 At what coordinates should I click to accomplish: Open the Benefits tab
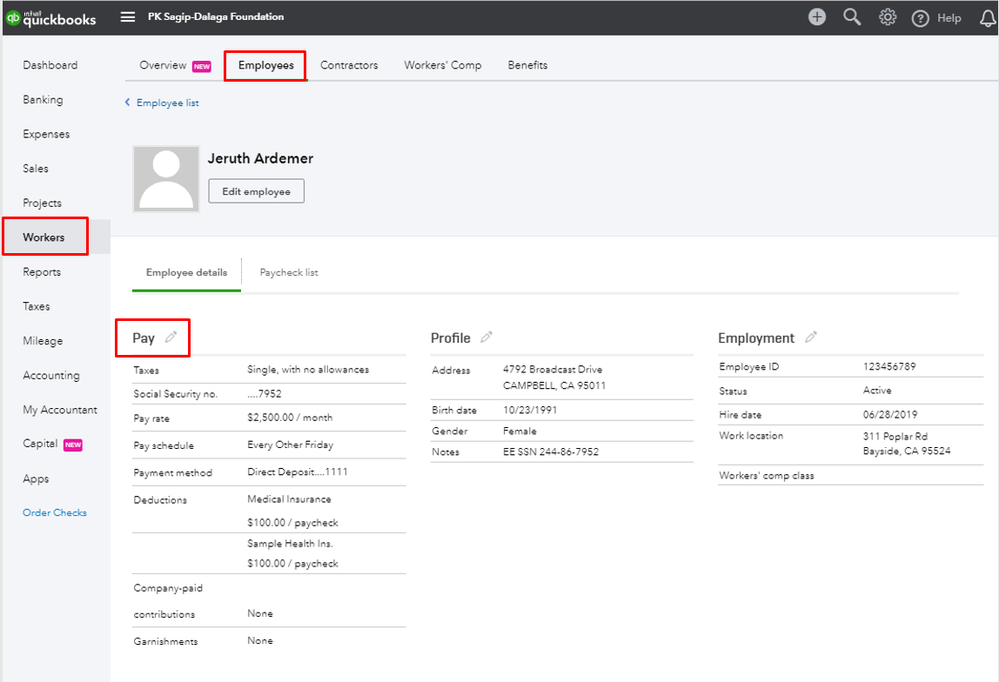[x=527, y=65]
